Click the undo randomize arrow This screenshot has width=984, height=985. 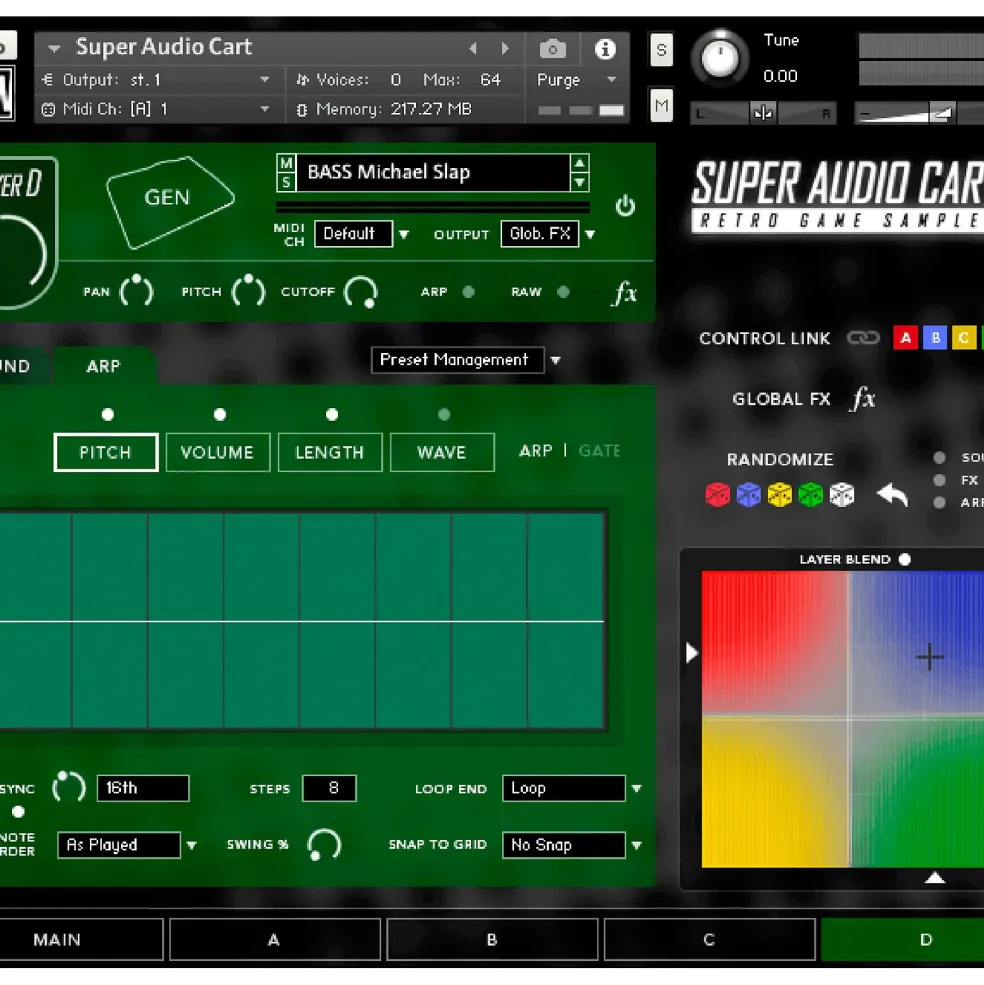coord(892,494)
